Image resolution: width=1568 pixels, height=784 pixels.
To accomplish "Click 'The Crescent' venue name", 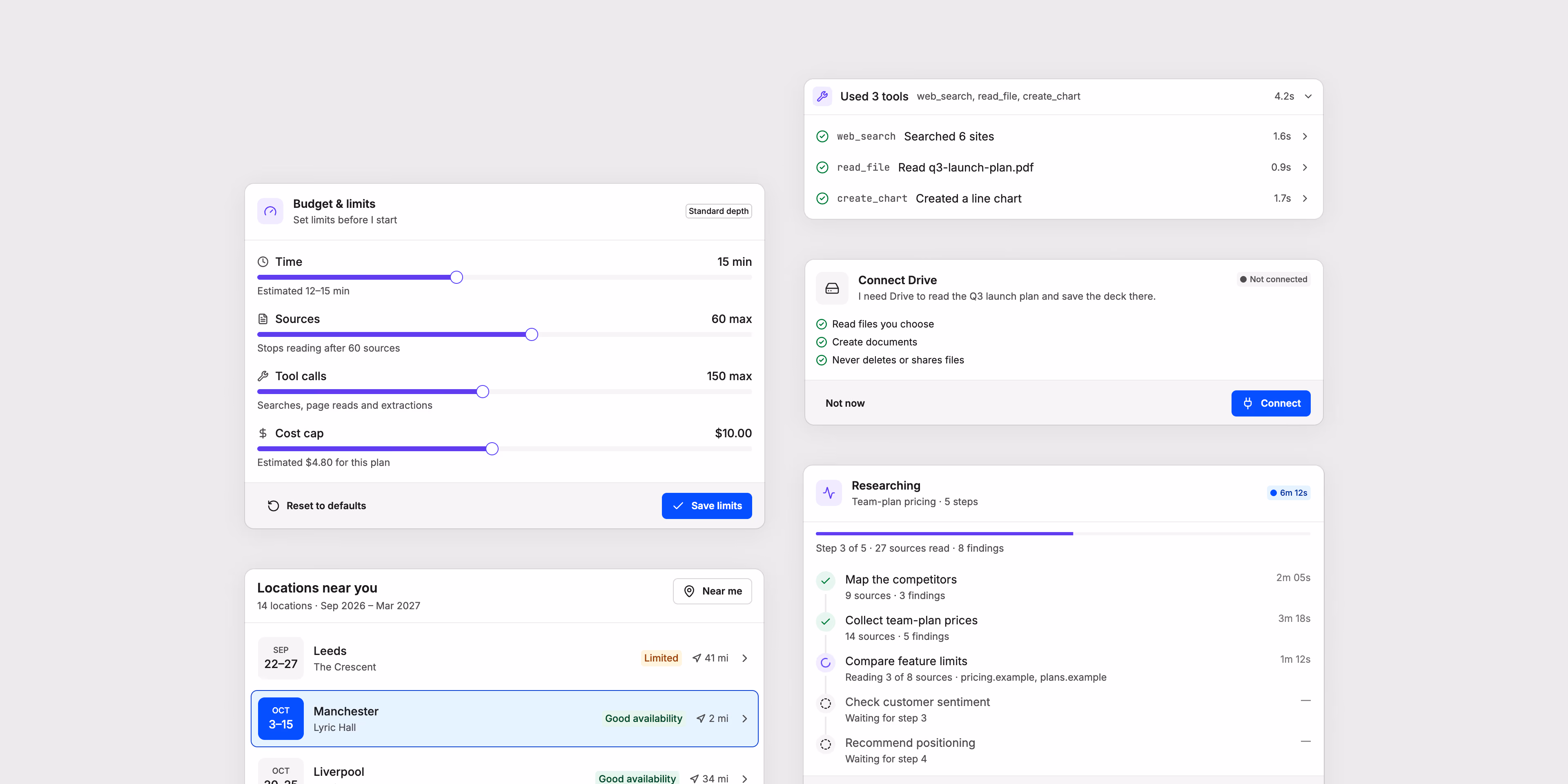I will (x=345, y=667).
